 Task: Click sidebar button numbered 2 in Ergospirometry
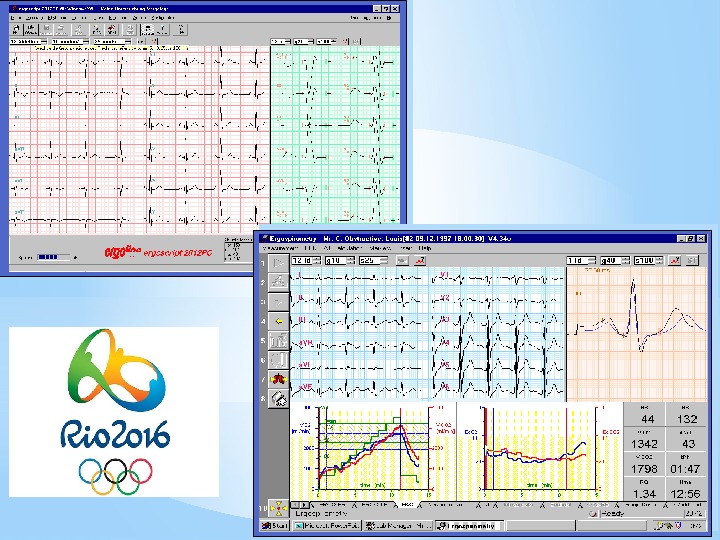pyautogui.click(x=279, y=282)
